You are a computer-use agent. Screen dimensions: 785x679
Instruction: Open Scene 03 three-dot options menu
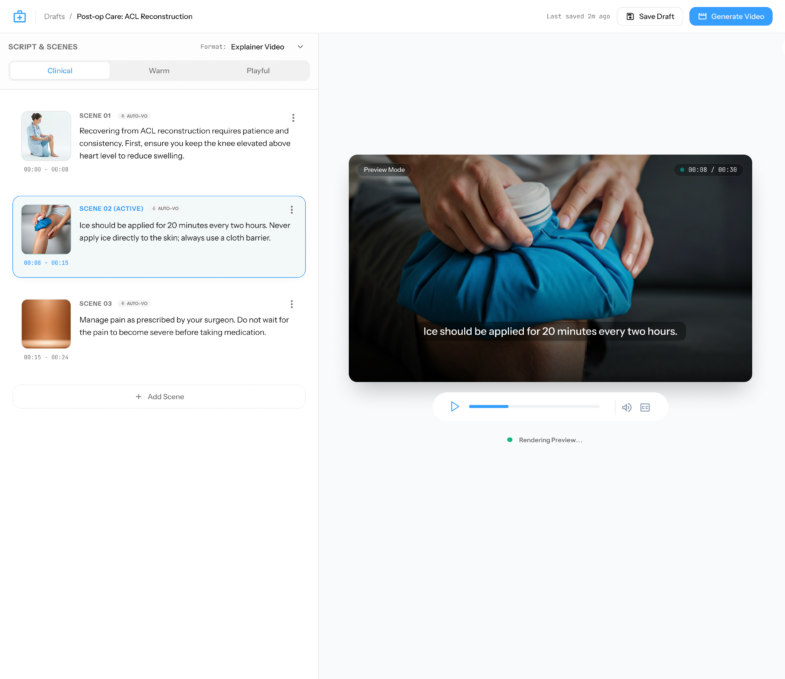click(x=292, y=304)
